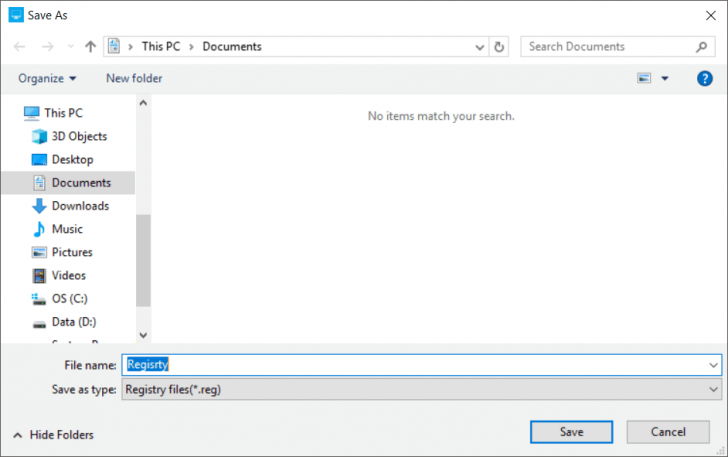Expand the chevron after This PC in address bar
Image resolution: width=728 pixels, height=457 pixels.
pos(191,47)
